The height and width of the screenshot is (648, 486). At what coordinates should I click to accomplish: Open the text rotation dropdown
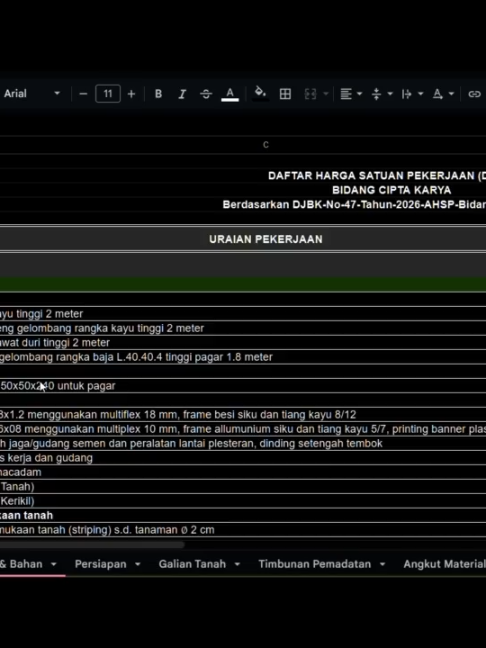tap(443, 94)
